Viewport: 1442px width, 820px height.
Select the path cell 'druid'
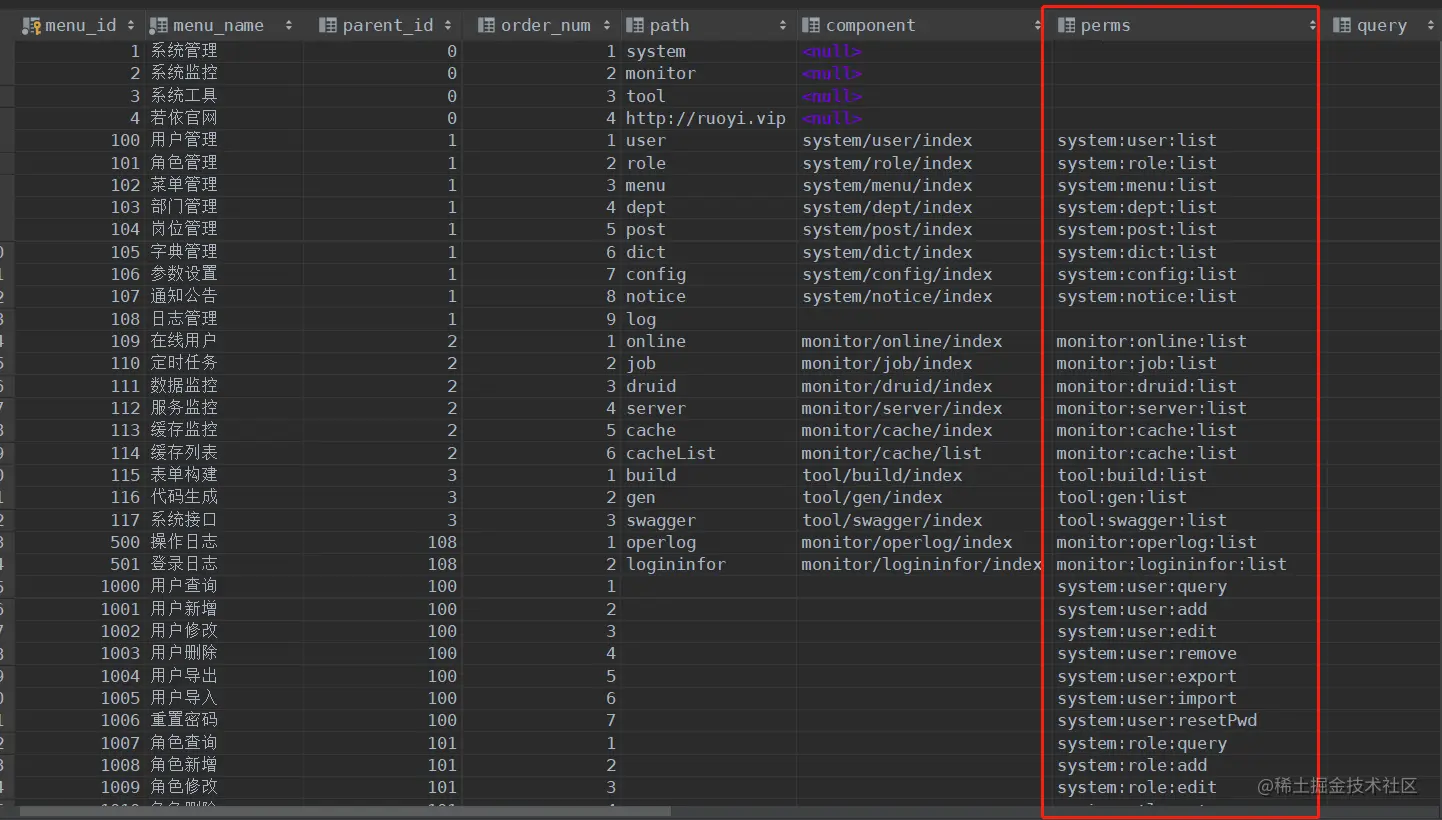[651, 386]
